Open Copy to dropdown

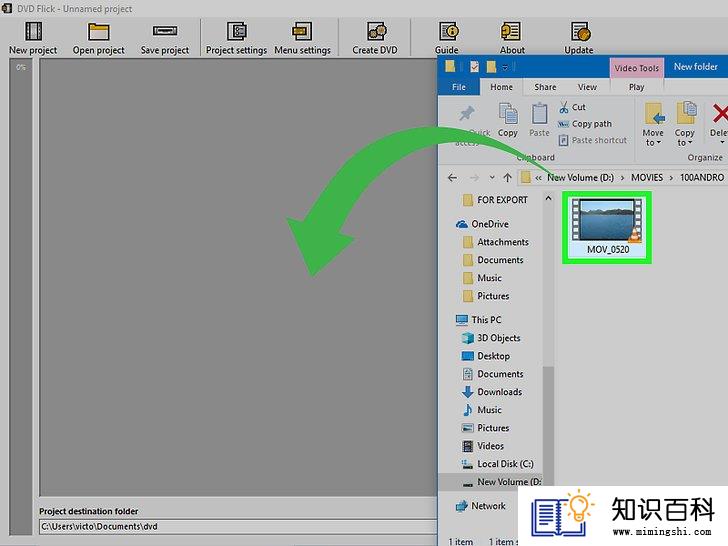[x=685, y=124]
